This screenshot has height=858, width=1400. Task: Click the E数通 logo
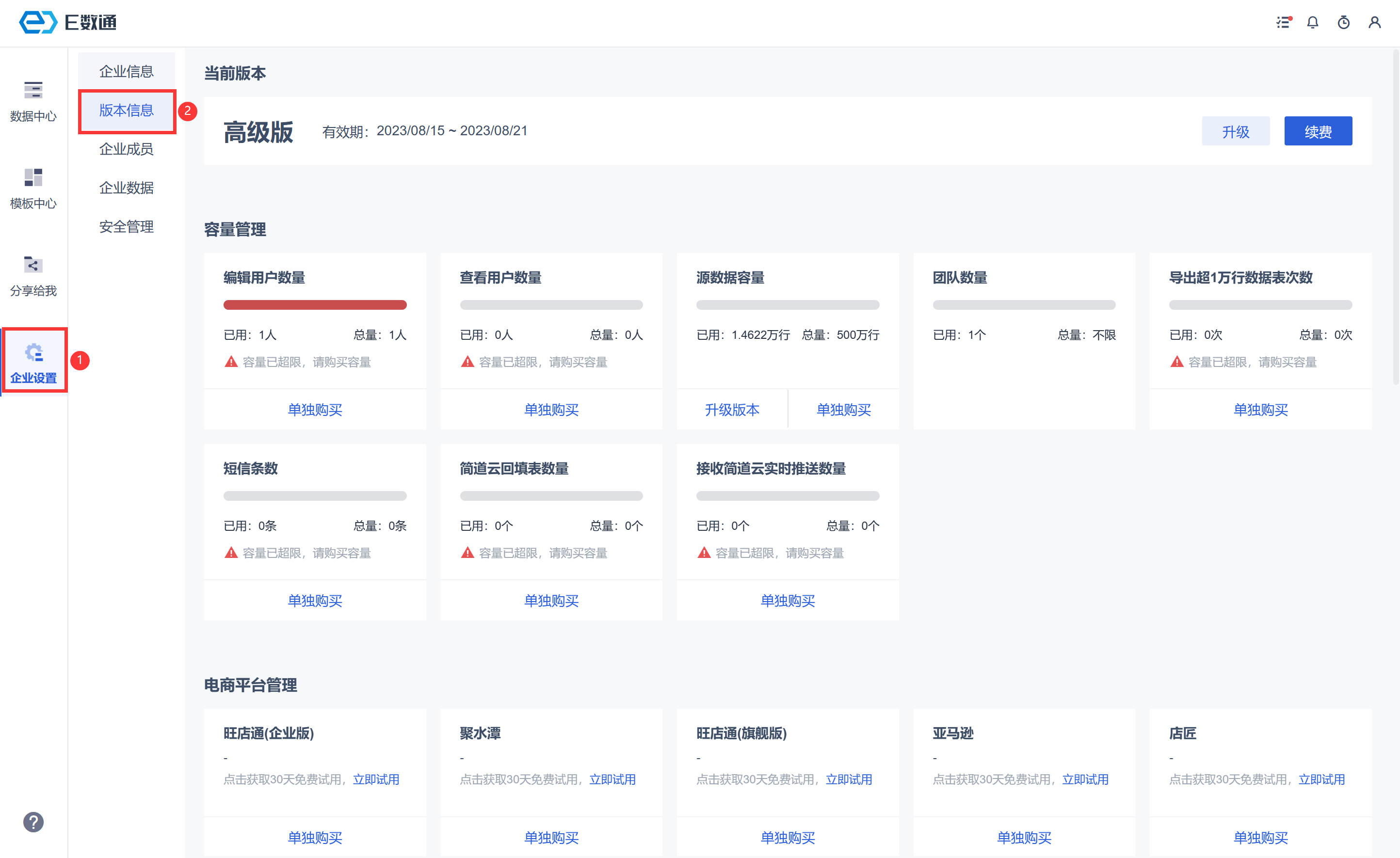pyautogui.click(x=68, y=22)
